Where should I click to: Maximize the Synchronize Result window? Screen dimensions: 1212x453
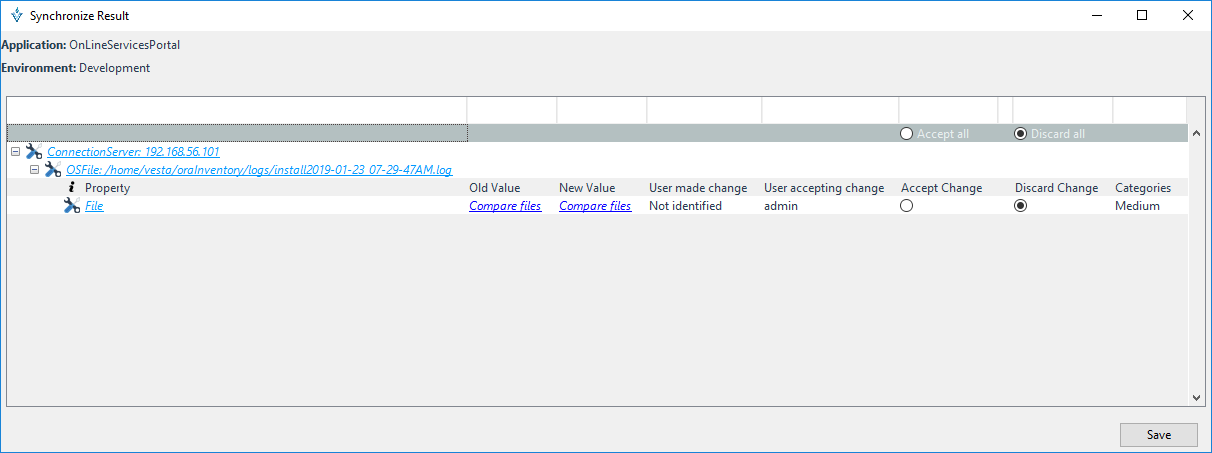point(1142,16)
